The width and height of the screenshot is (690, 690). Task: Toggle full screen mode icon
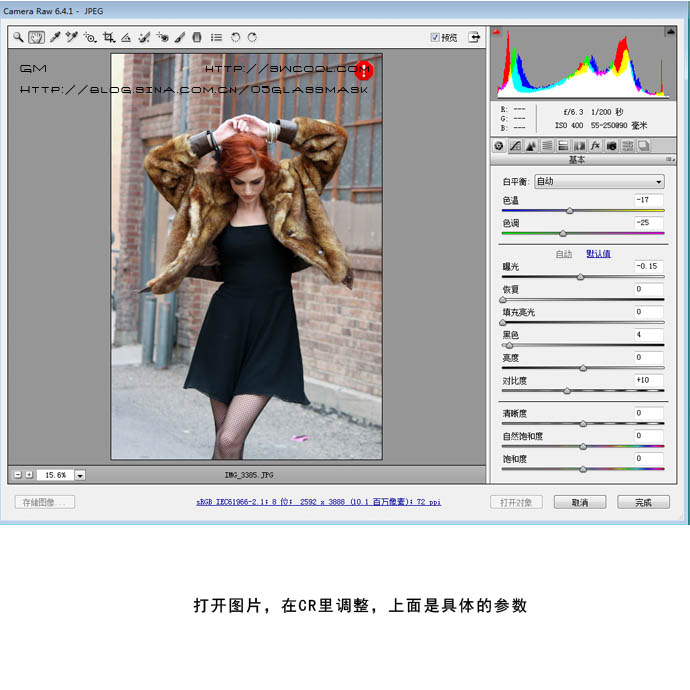click(473, 37)
